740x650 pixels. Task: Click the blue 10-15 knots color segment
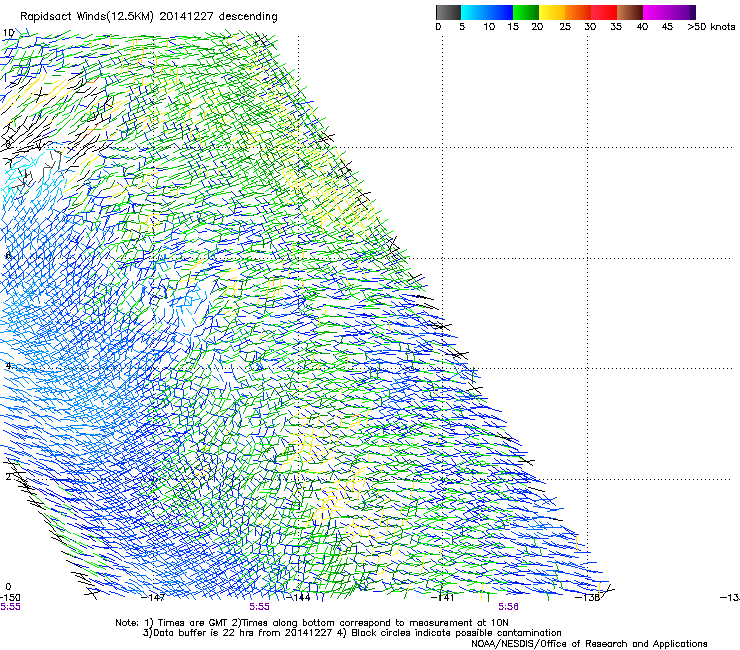[500, 12]
